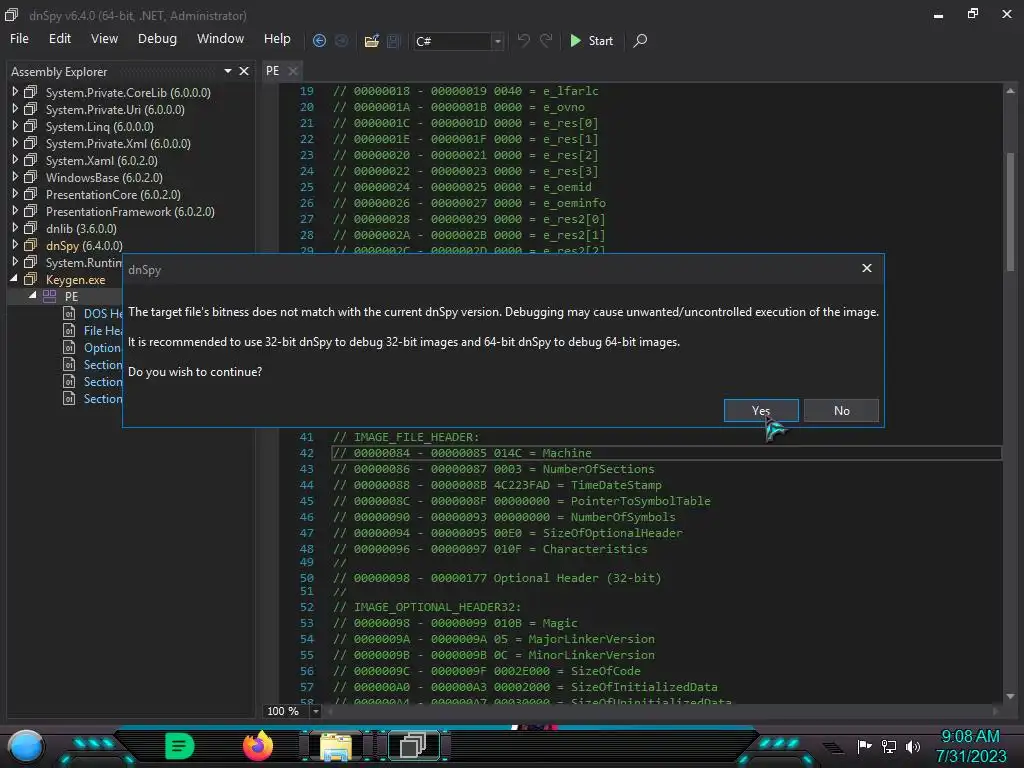Screen dimensions: 1024x768
Task: Close the Assembly Explorer panel
Action: [x=244, y=71]
